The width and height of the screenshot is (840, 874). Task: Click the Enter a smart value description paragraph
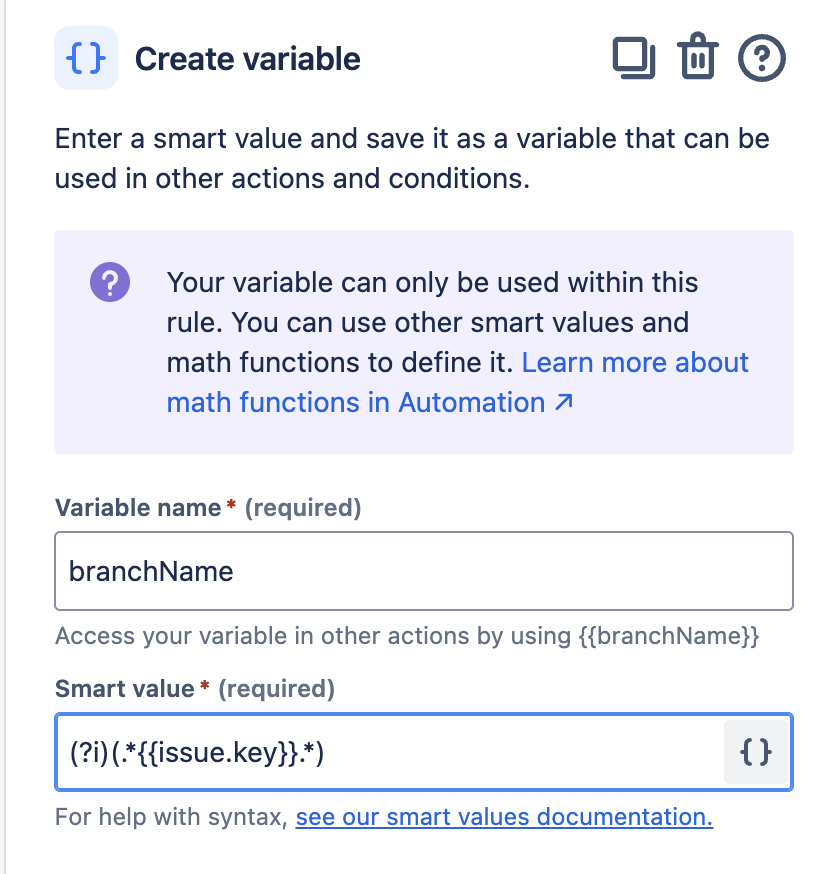coord(412,158)
